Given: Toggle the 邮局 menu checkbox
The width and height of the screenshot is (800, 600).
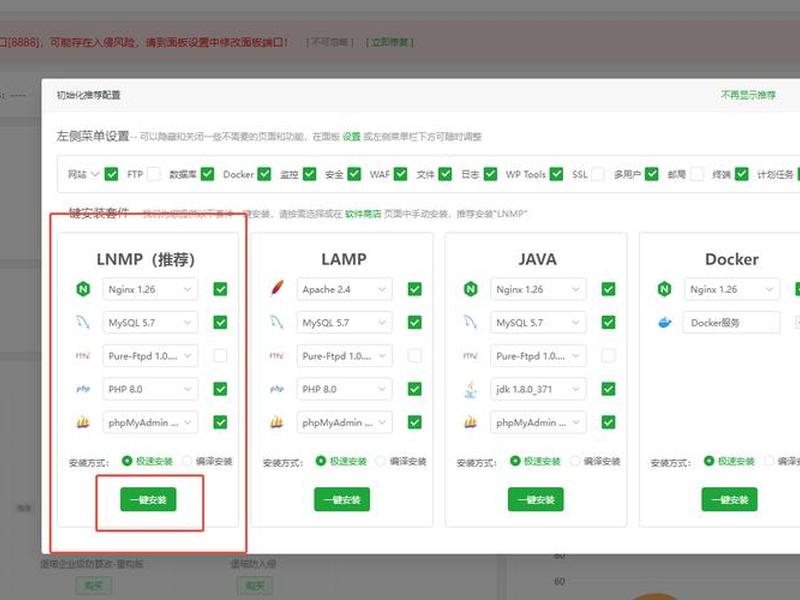Looking at the screenshot, I should (697, 174).
